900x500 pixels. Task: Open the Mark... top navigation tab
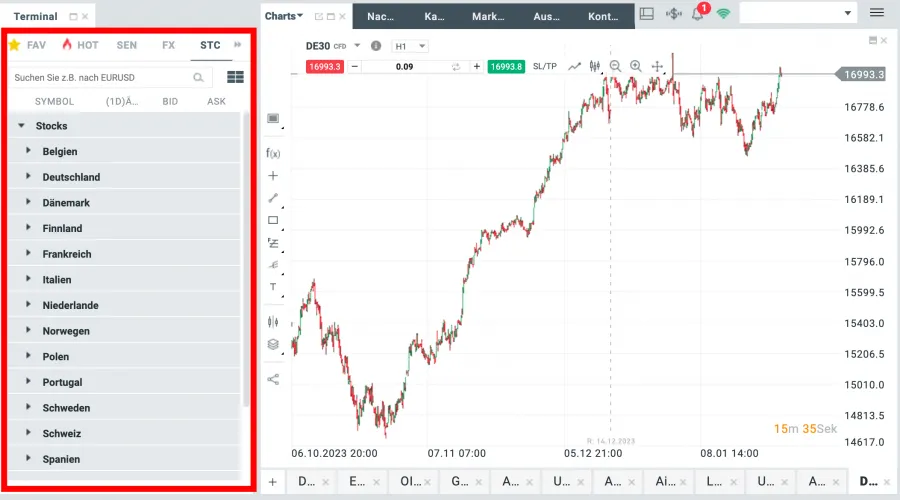(x=488, y=17)
